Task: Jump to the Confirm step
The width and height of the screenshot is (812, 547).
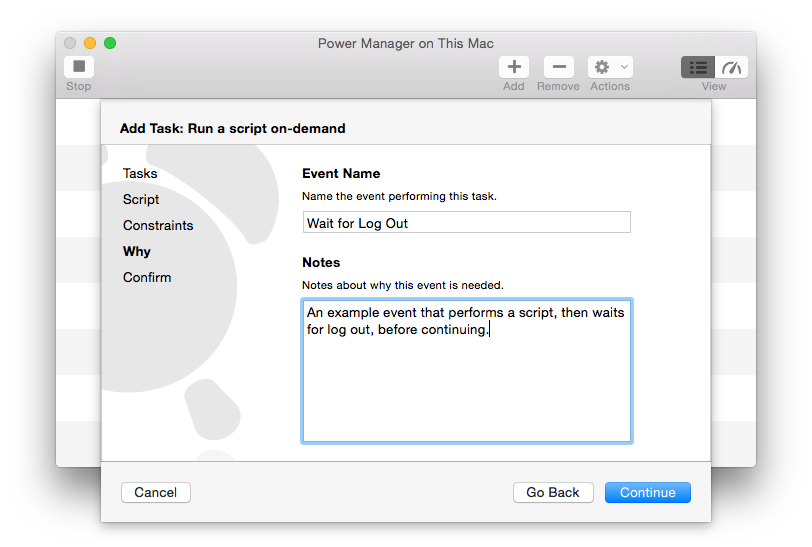Action: point(147,278)
